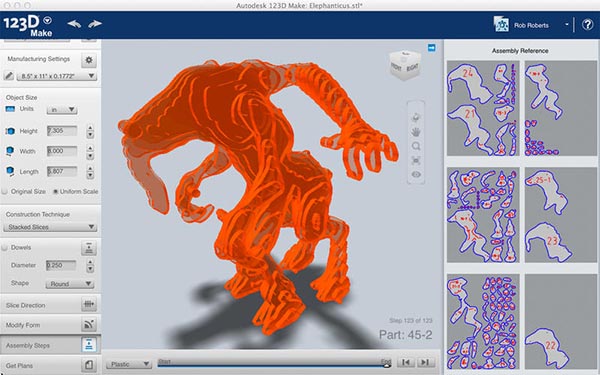This screenshot has width=600, height=375.
Task: Open the Stacked Slices construction technique dropdown
Action: coord(50,227)
